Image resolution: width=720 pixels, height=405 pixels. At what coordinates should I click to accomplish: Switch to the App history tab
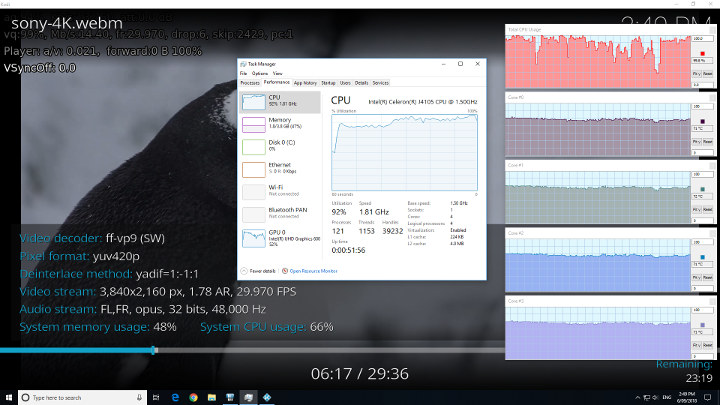pyautogui.click(x=305, y=83)
